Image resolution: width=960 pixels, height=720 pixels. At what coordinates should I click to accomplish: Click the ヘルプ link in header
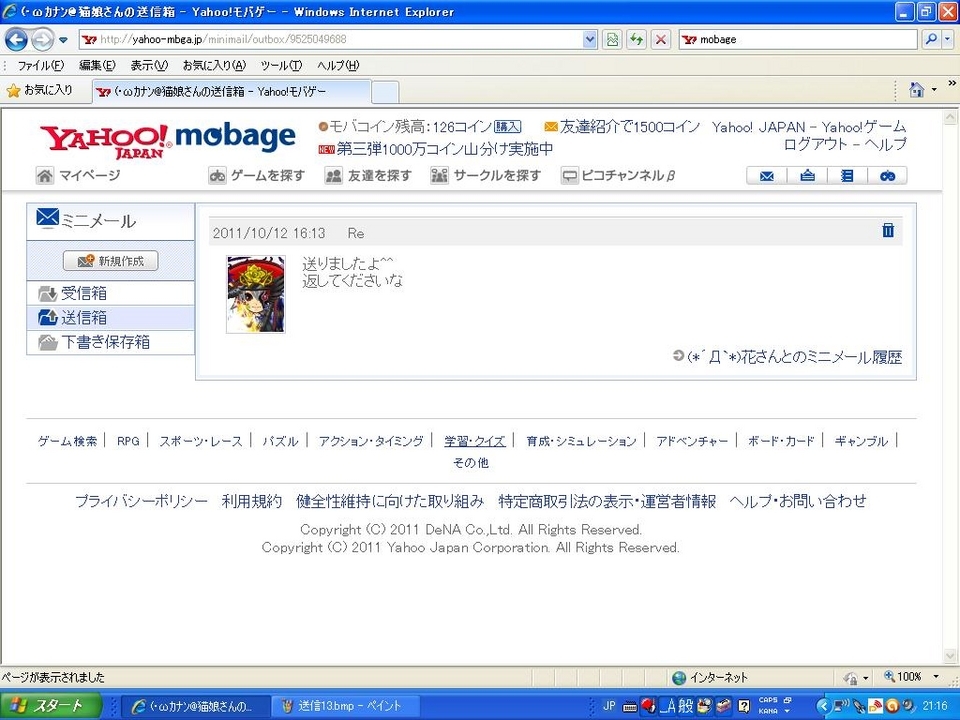pyautogui.click(x=884, y=144)
